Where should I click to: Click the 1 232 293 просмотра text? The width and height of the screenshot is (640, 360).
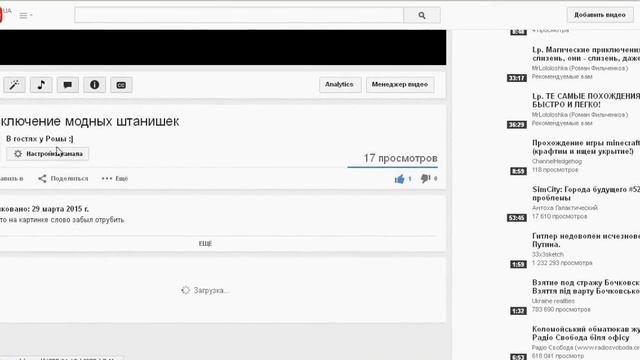pos(562,263)
